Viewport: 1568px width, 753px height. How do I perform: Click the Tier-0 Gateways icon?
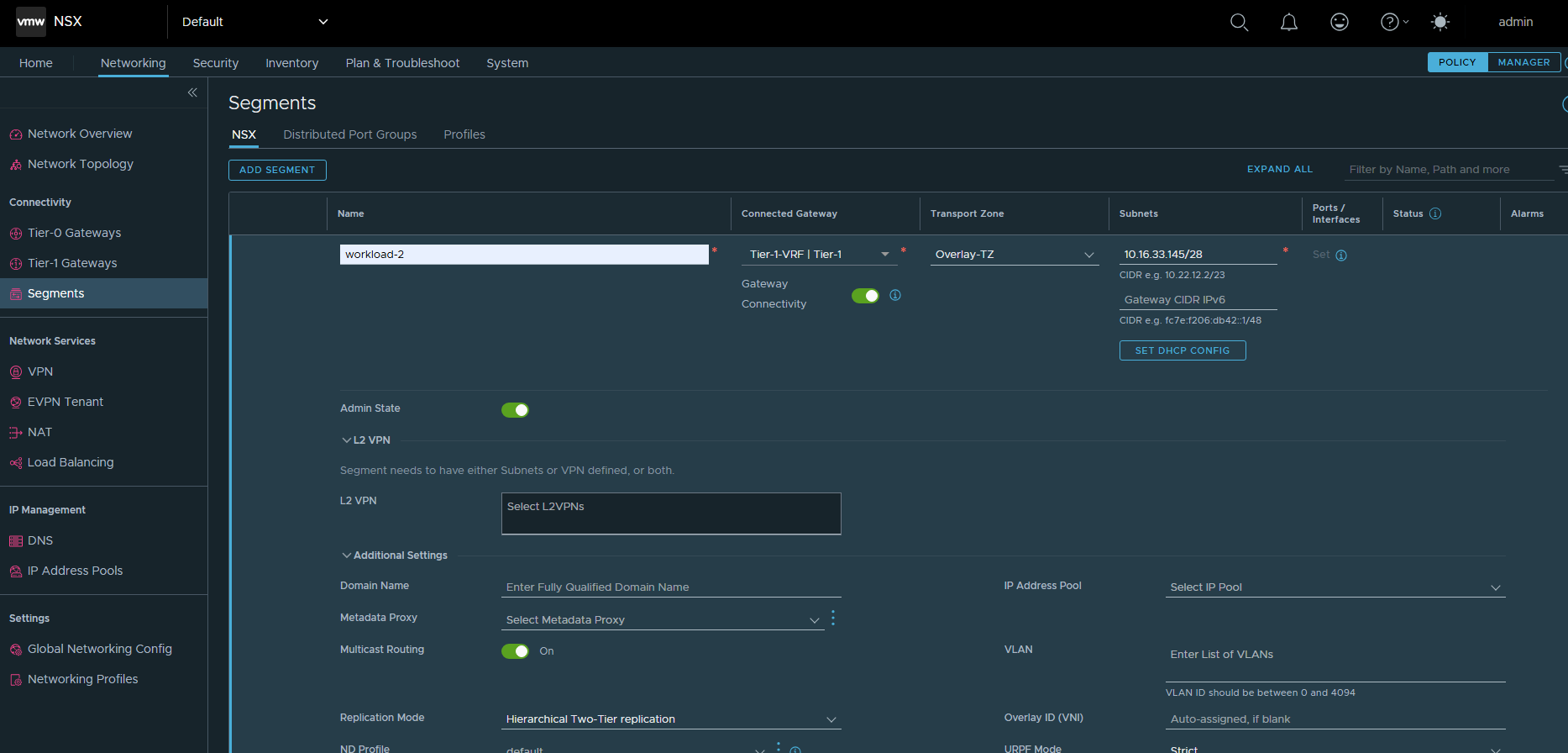point(15,234)
